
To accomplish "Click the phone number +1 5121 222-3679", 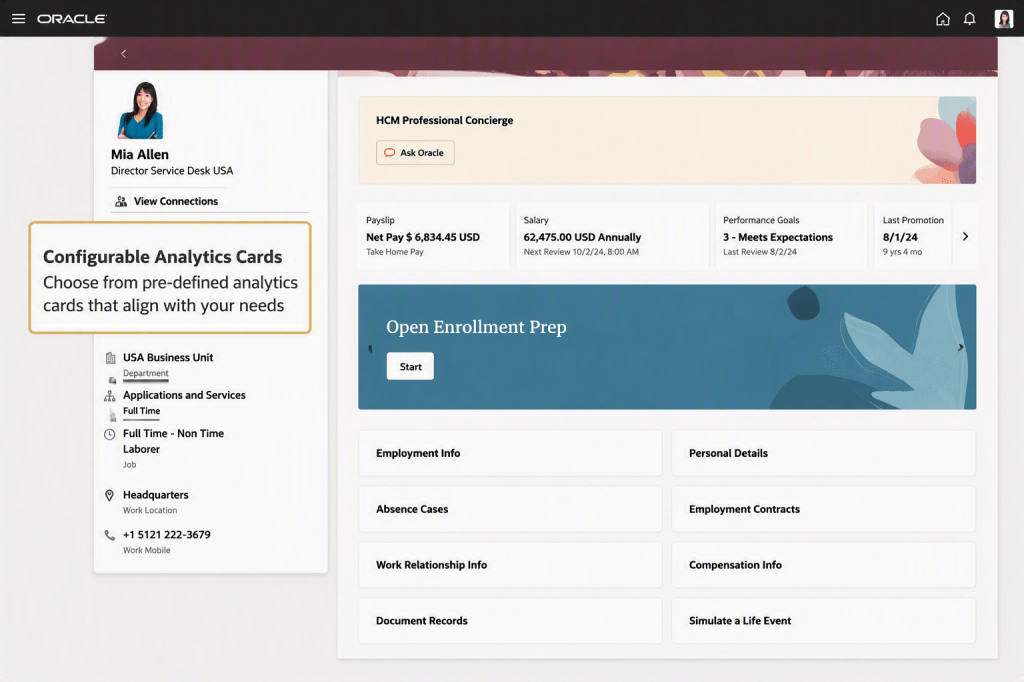I will pos(167,534).
